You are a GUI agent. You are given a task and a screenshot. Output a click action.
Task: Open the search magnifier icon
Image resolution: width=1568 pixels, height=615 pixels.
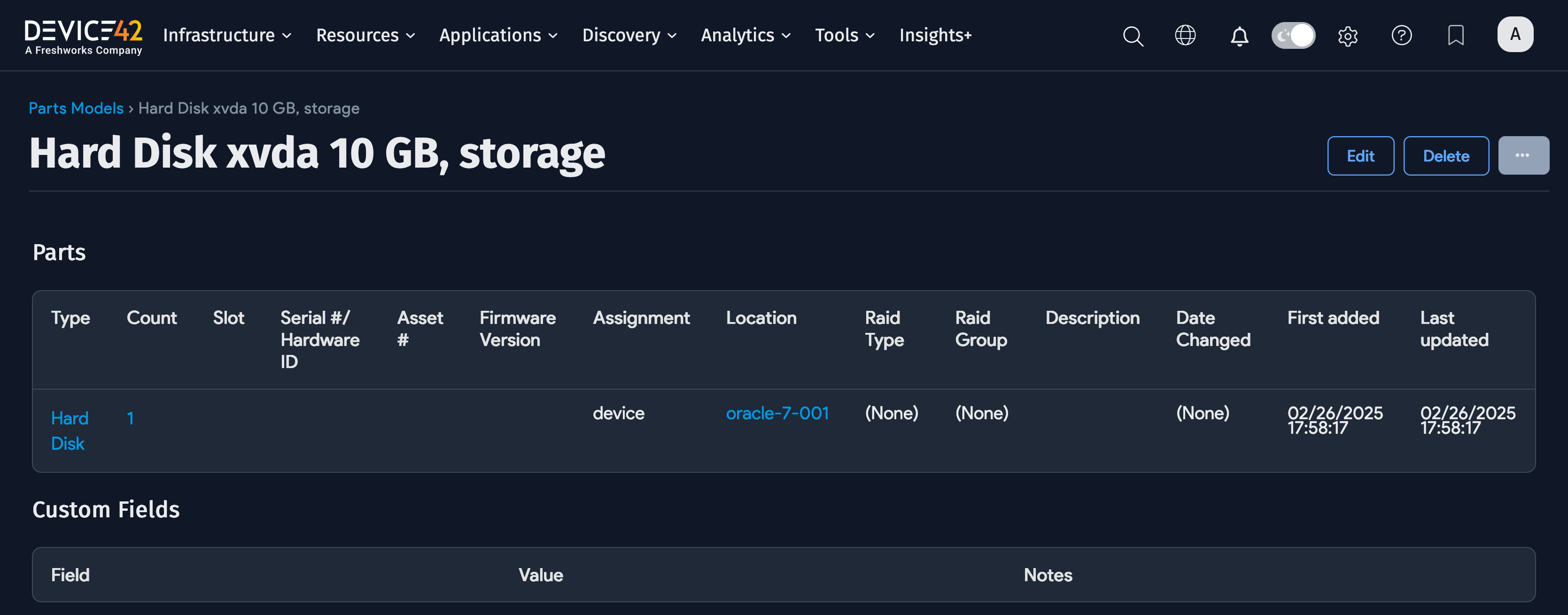click(x=1132, y=35)
